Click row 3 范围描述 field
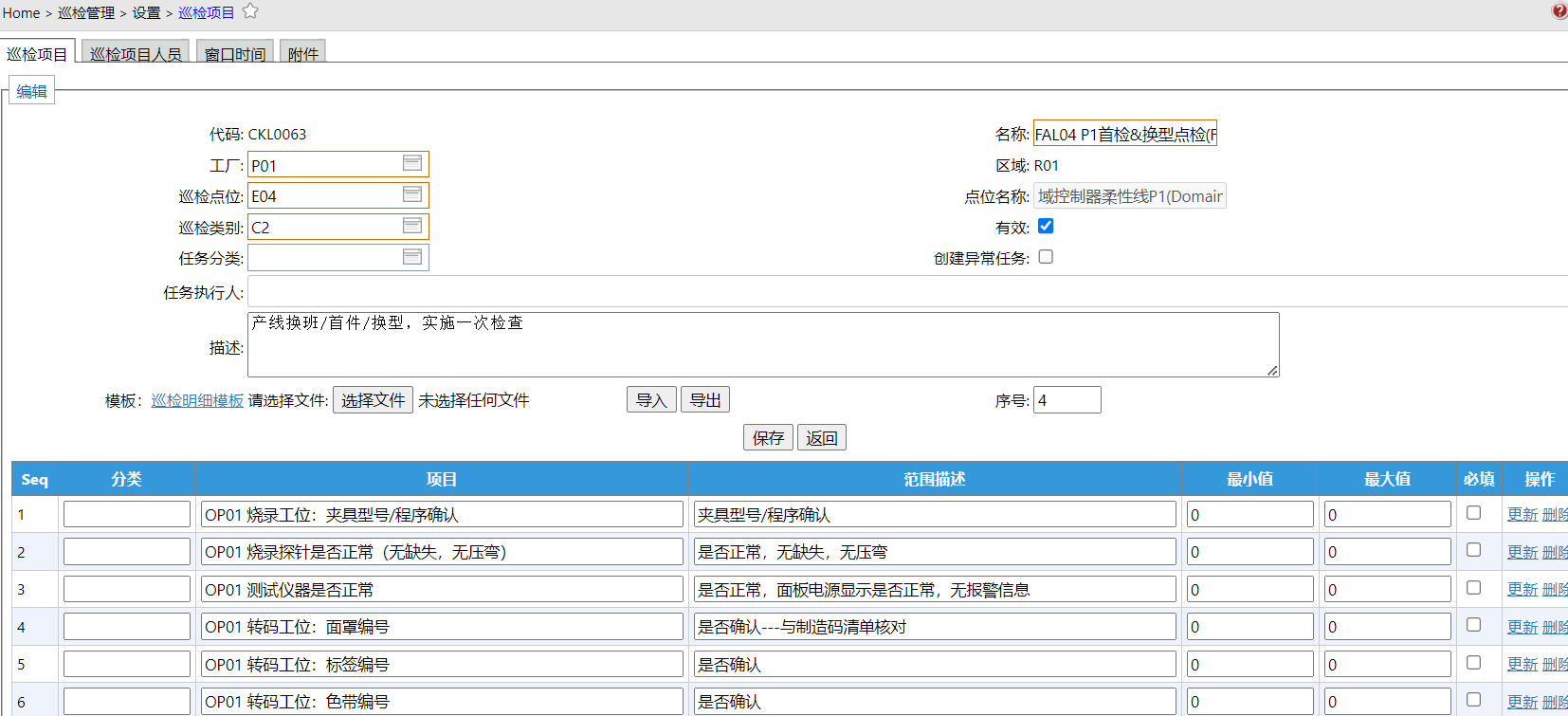1568x716 pixels. pos(935,589)
